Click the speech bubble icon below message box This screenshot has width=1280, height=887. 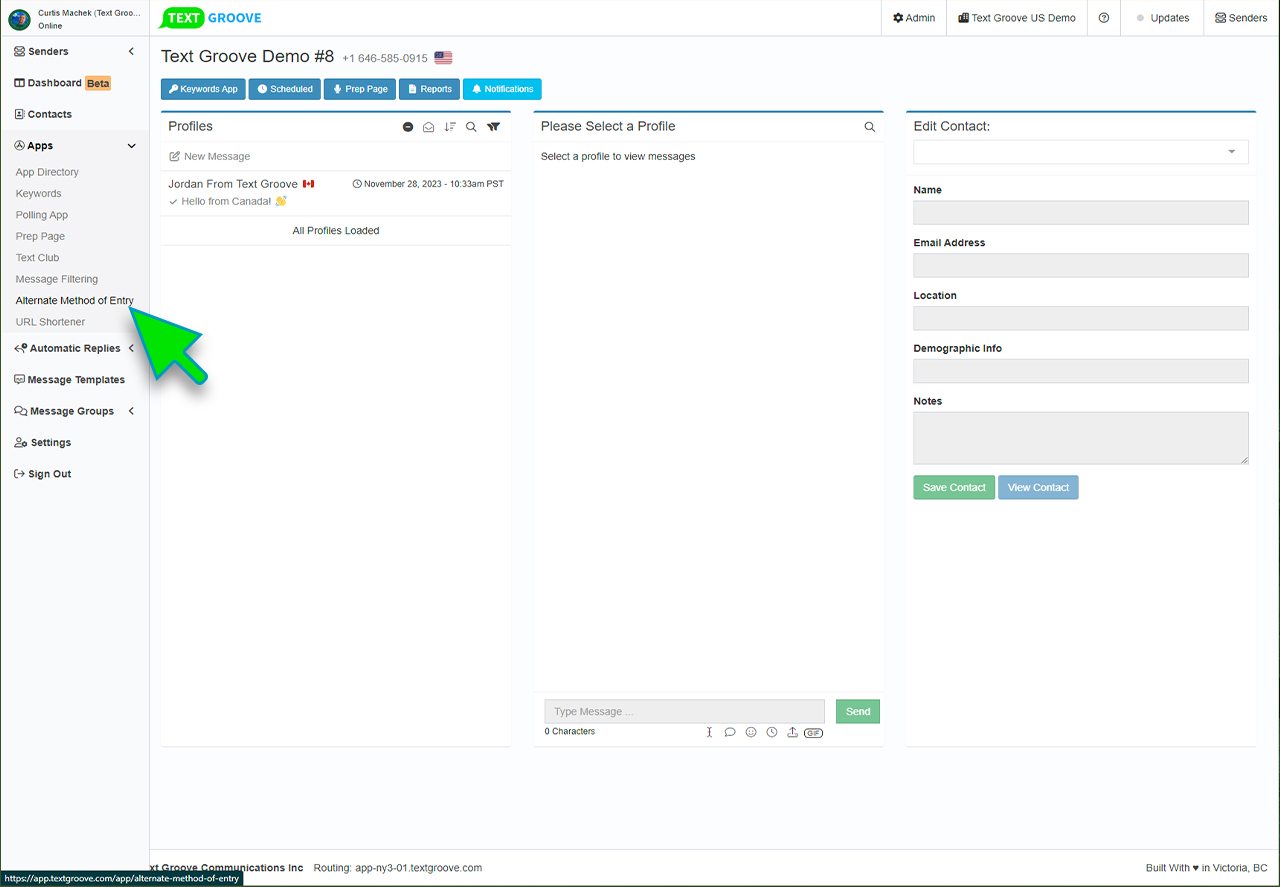point(730,732)
